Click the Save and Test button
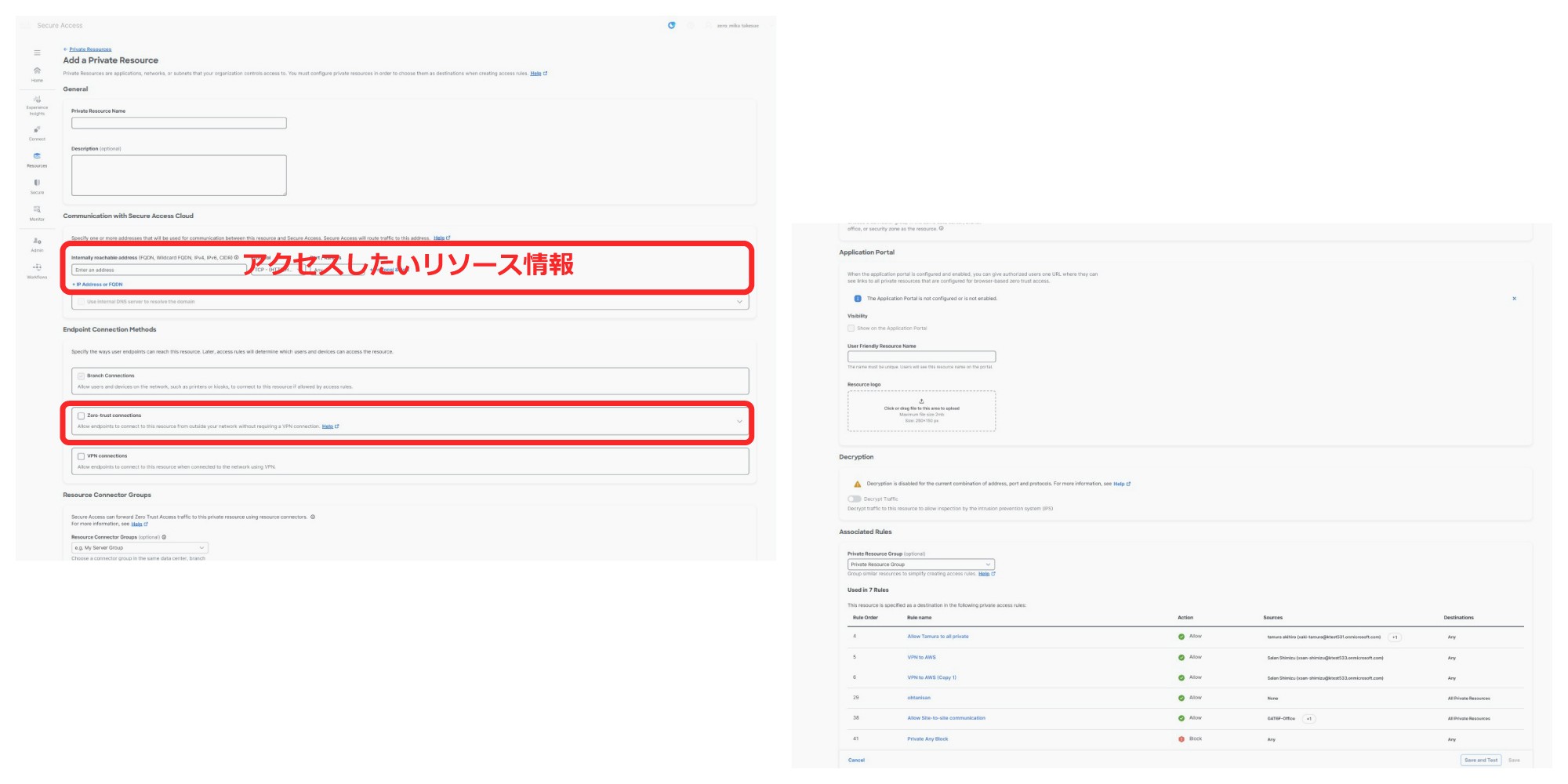This screenshot has height=784, width=1568. 1481,760
